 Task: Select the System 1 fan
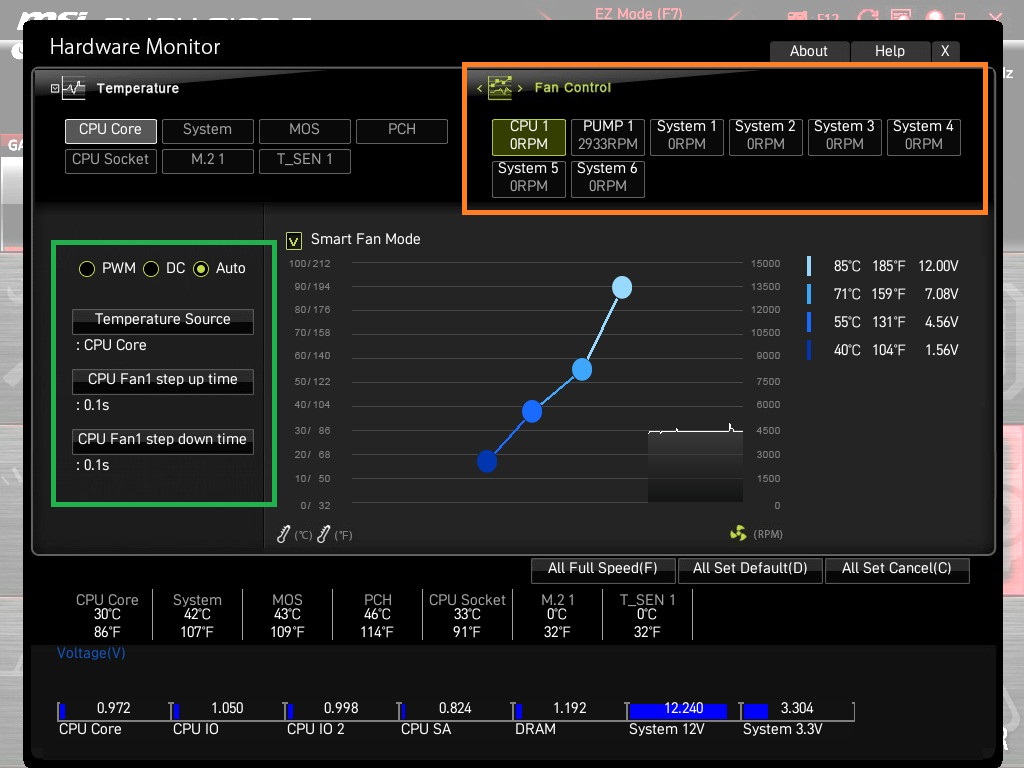pos(686,136)
